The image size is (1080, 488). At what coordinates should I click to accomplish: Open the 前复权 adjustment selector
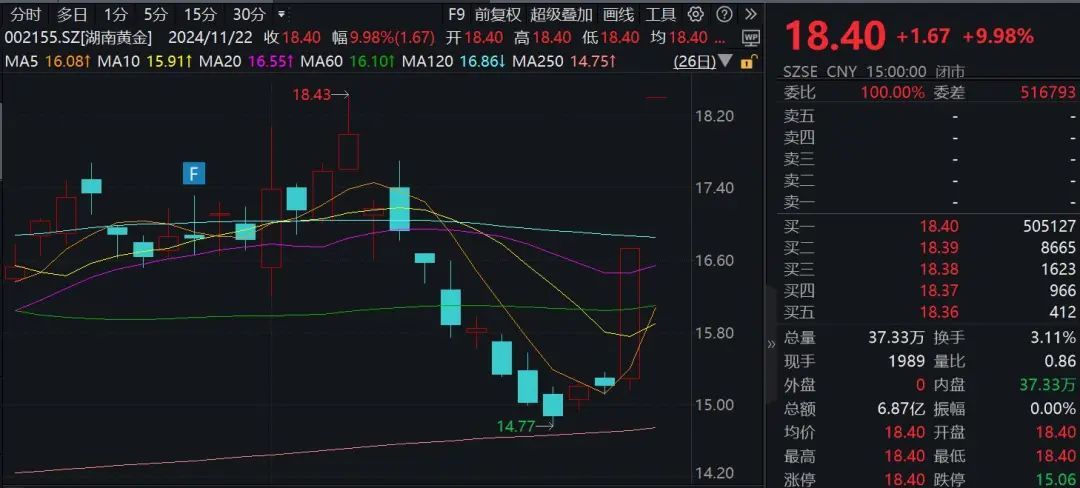497,14
